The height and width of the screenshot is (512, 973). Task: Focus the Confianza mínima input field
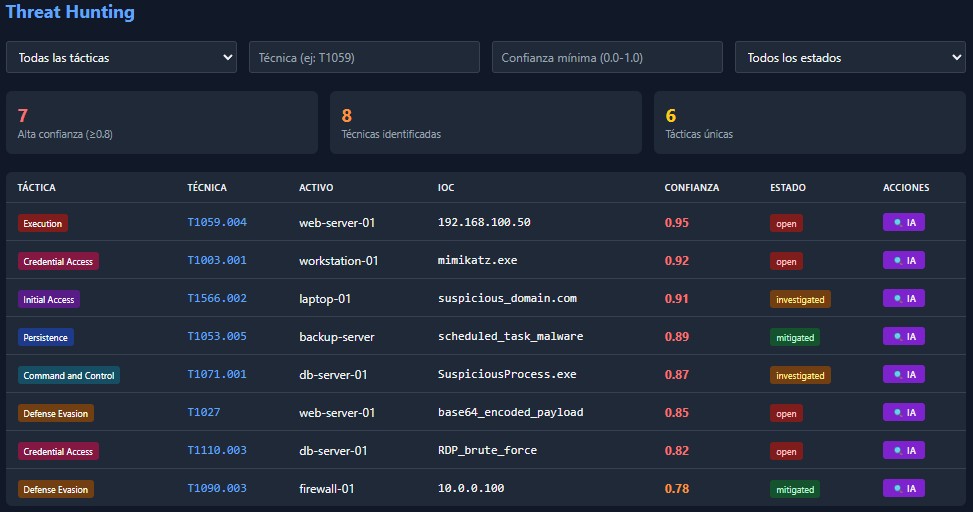point(607,57)
